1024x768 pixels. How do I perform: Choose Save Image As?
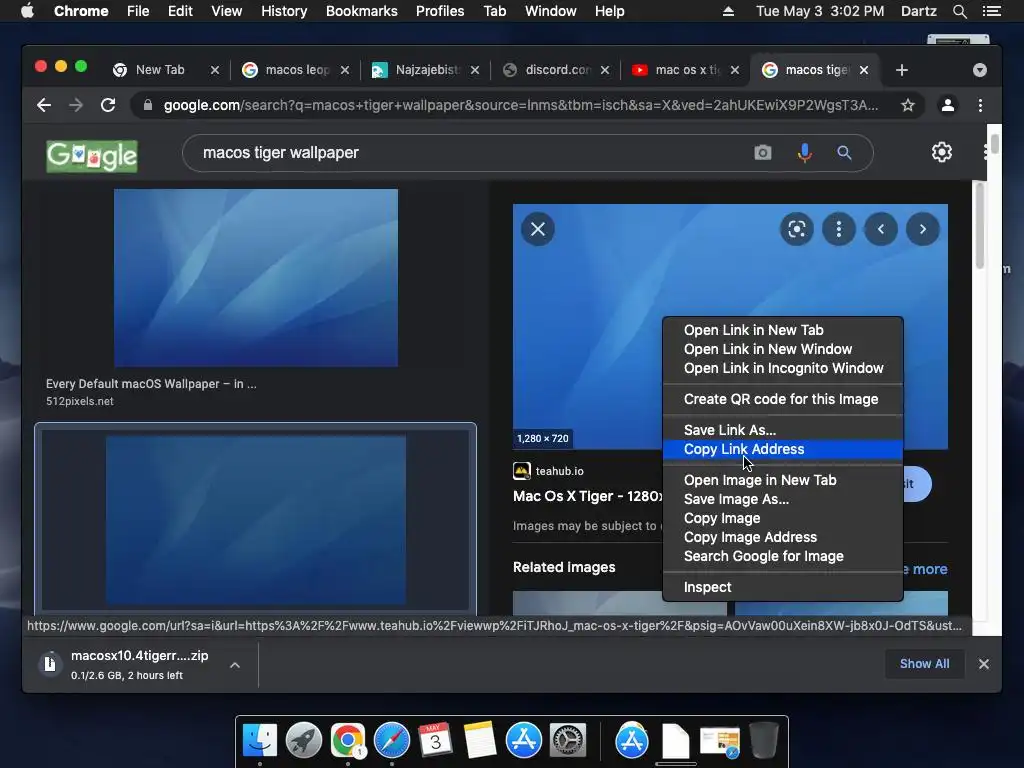click(x=782, y=499)
